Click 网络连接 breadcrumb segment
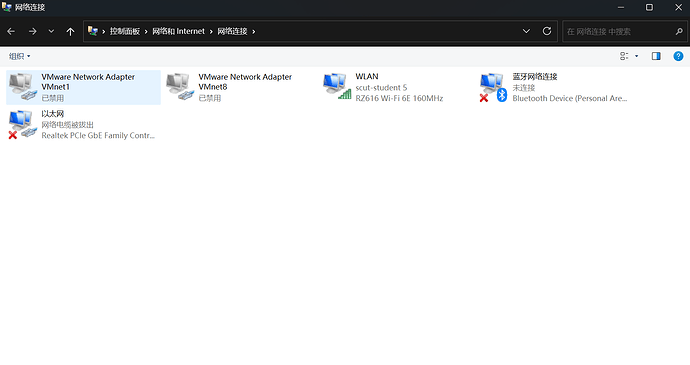 point(232,31)
